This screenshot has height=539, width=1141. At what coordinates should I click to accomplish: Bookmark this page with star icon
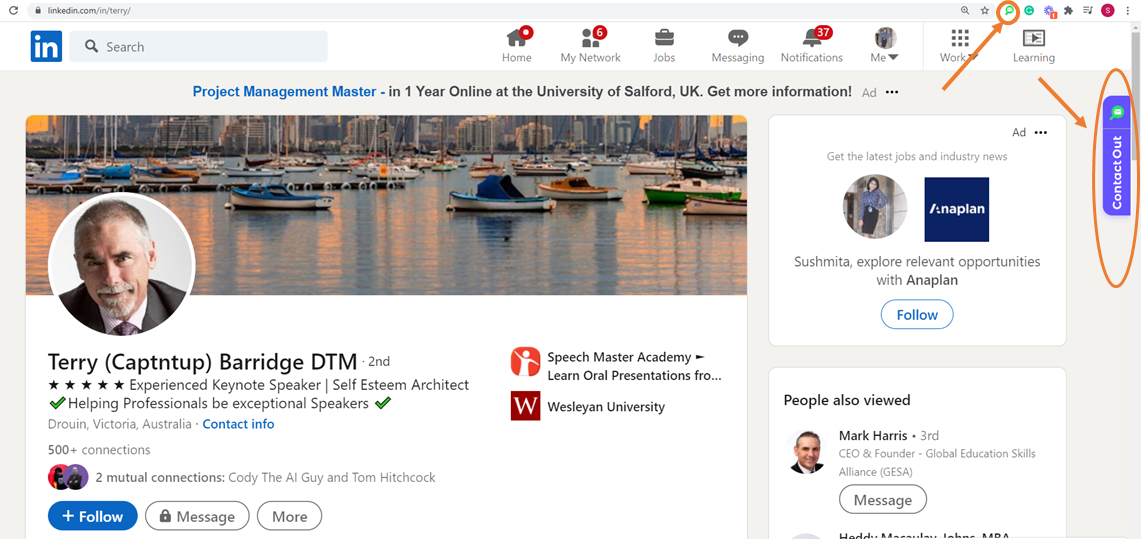[985, 11]
